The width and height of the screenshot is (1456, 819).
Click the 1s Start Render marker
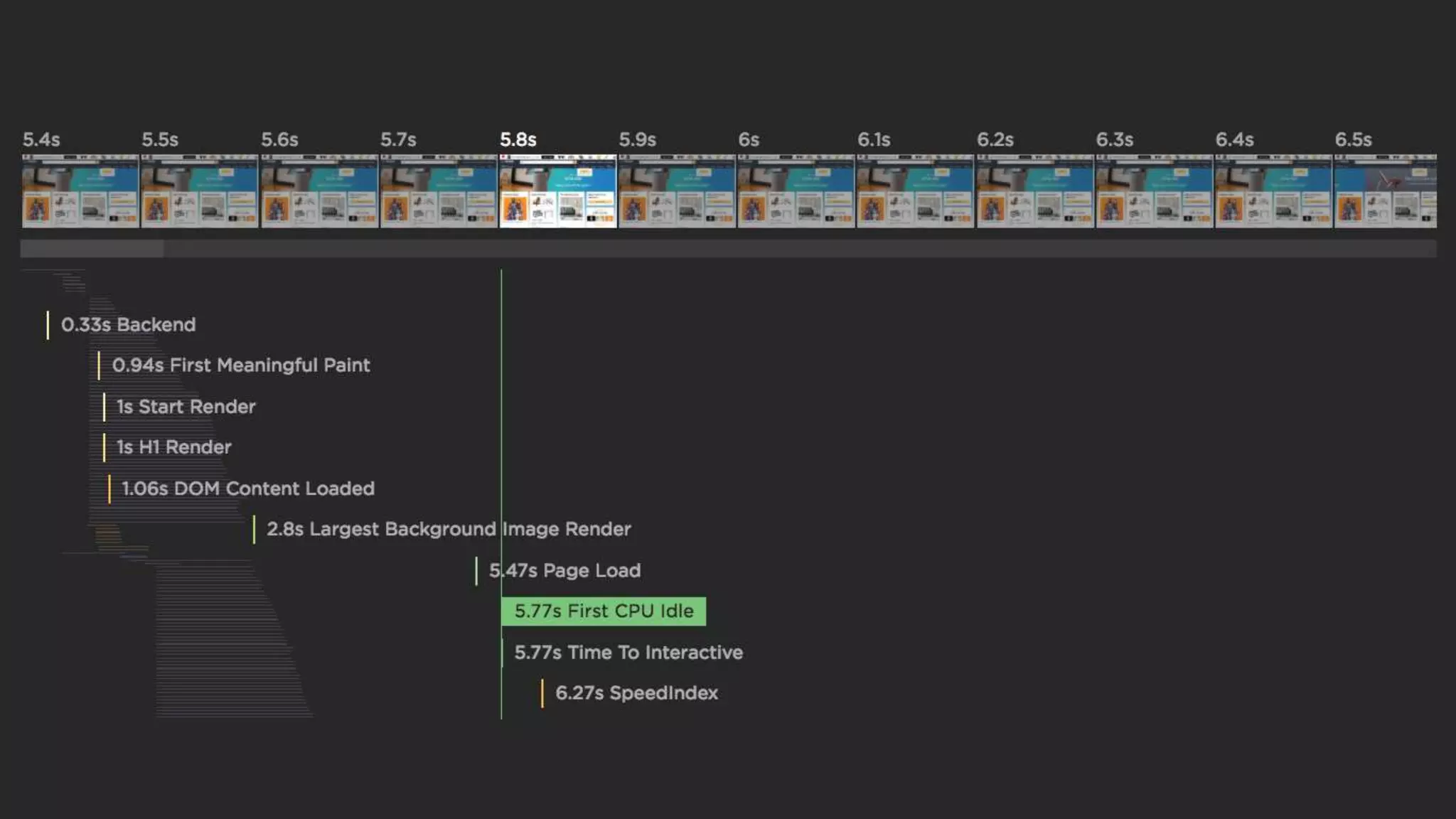click(186, 407)
